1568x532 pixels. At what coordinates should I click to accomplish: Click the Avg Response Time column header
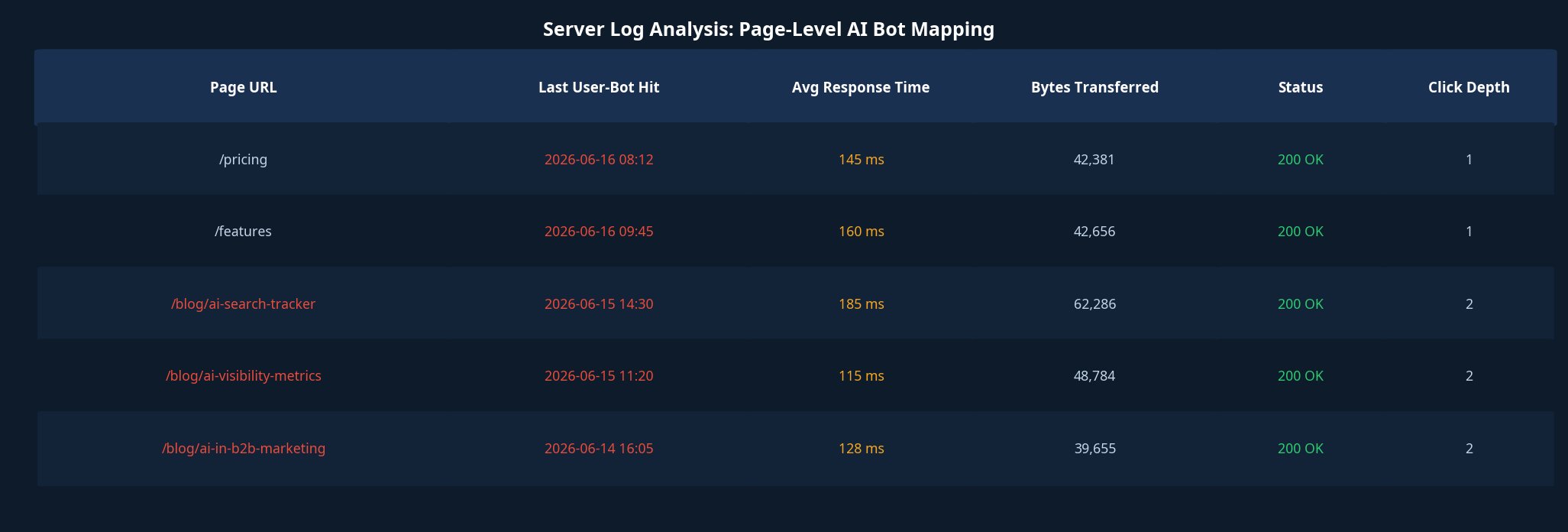(861, 87)
